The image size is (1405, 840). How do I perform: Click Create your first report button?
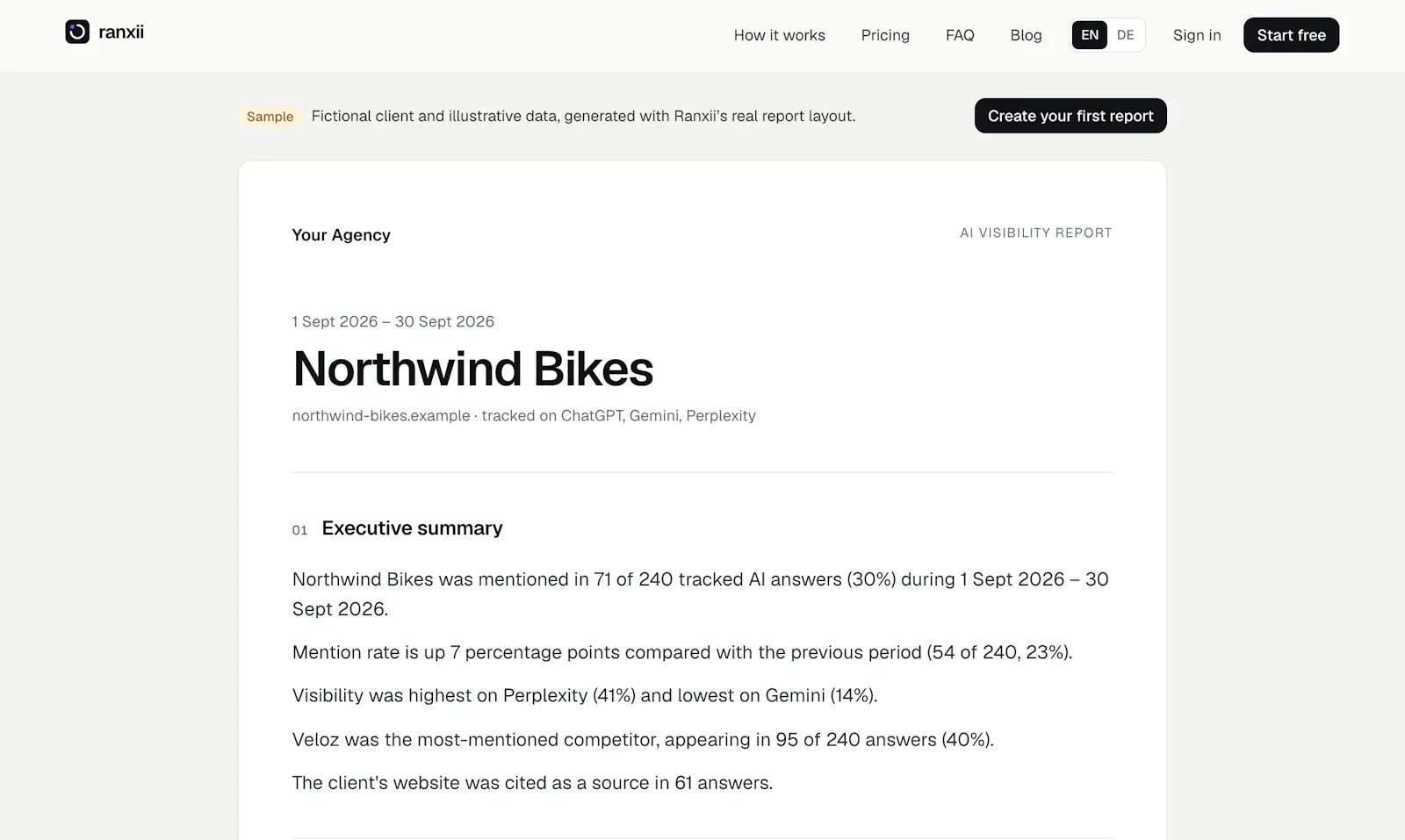1070,116
